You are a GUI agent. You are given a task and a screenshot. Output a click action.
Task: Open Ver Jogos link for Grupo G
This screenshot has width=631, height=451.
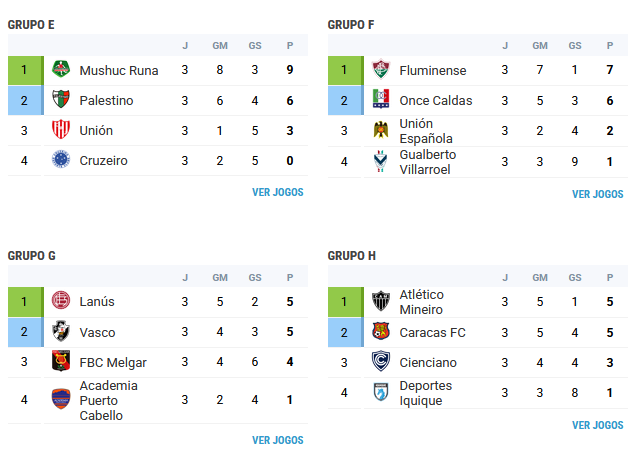point(277,439)
